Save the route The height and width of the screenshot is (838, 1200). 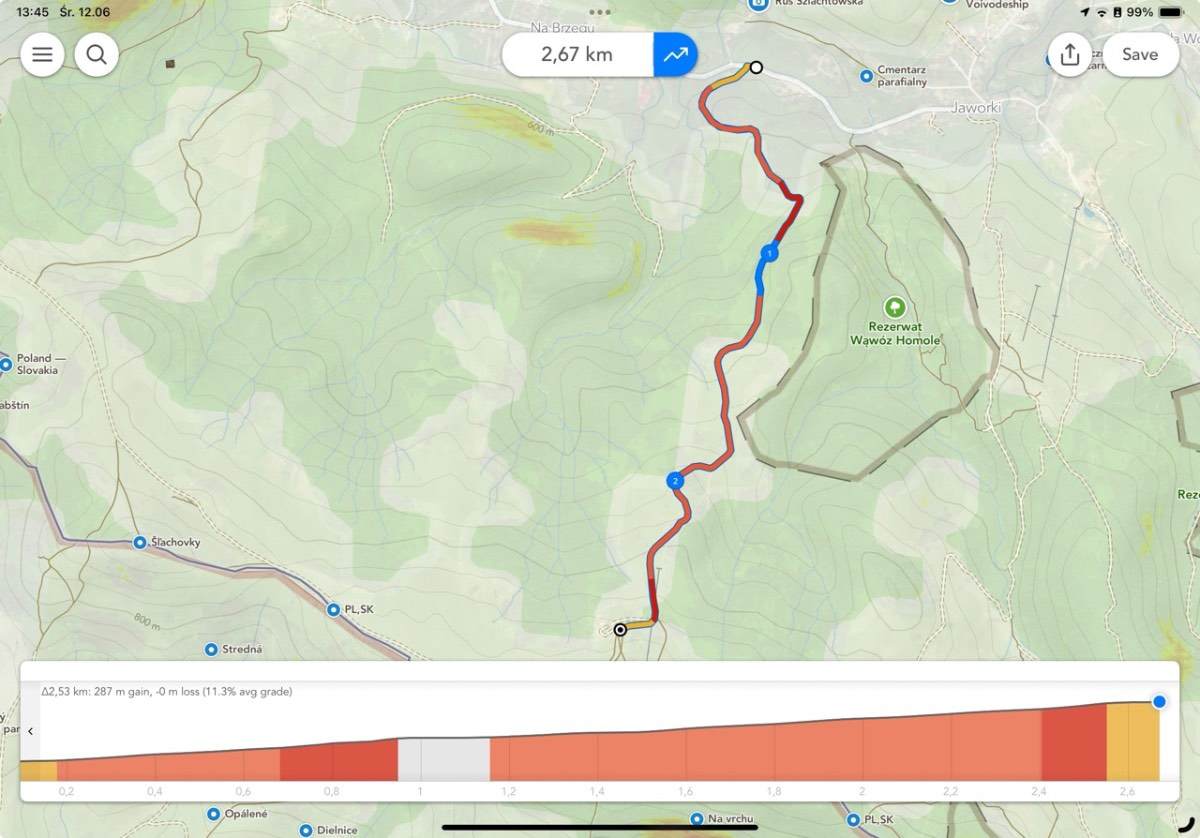(1140, 54)
